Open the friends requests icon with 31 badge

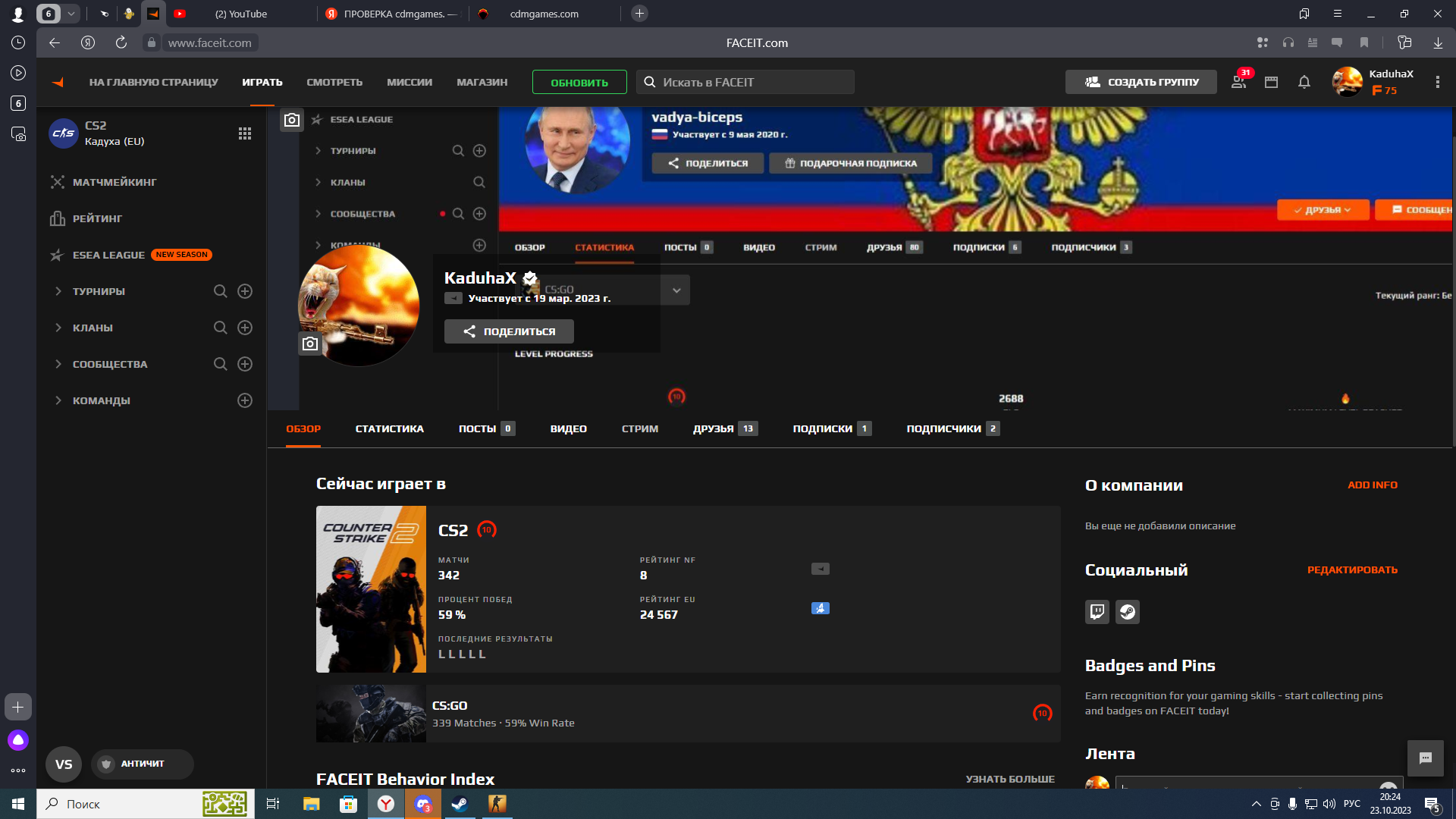tap(1239, 82)
